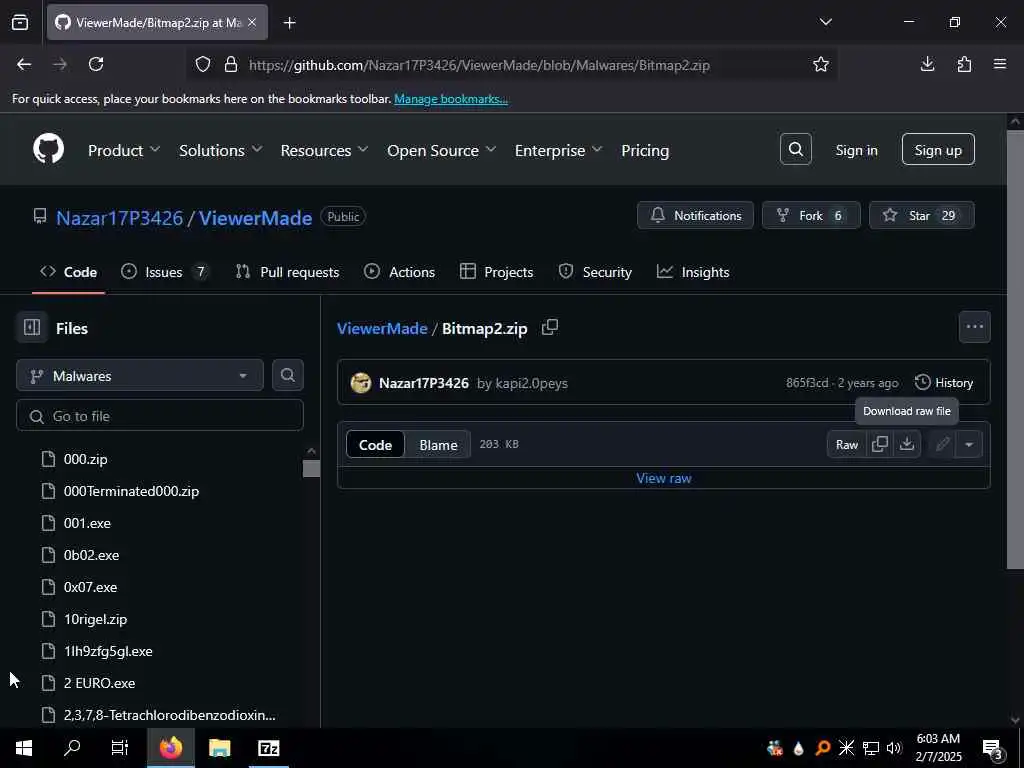
Task: Click the Raw button
Action: [x=847, y=444]
